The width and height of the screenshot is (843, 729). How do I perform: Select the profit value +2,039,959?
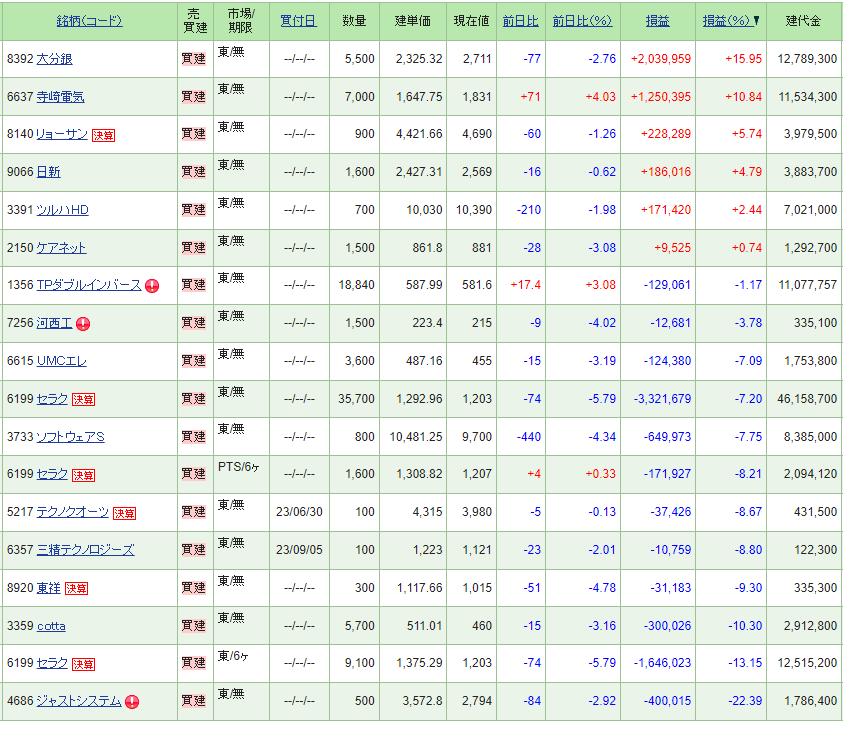click(x=661, y=59)
